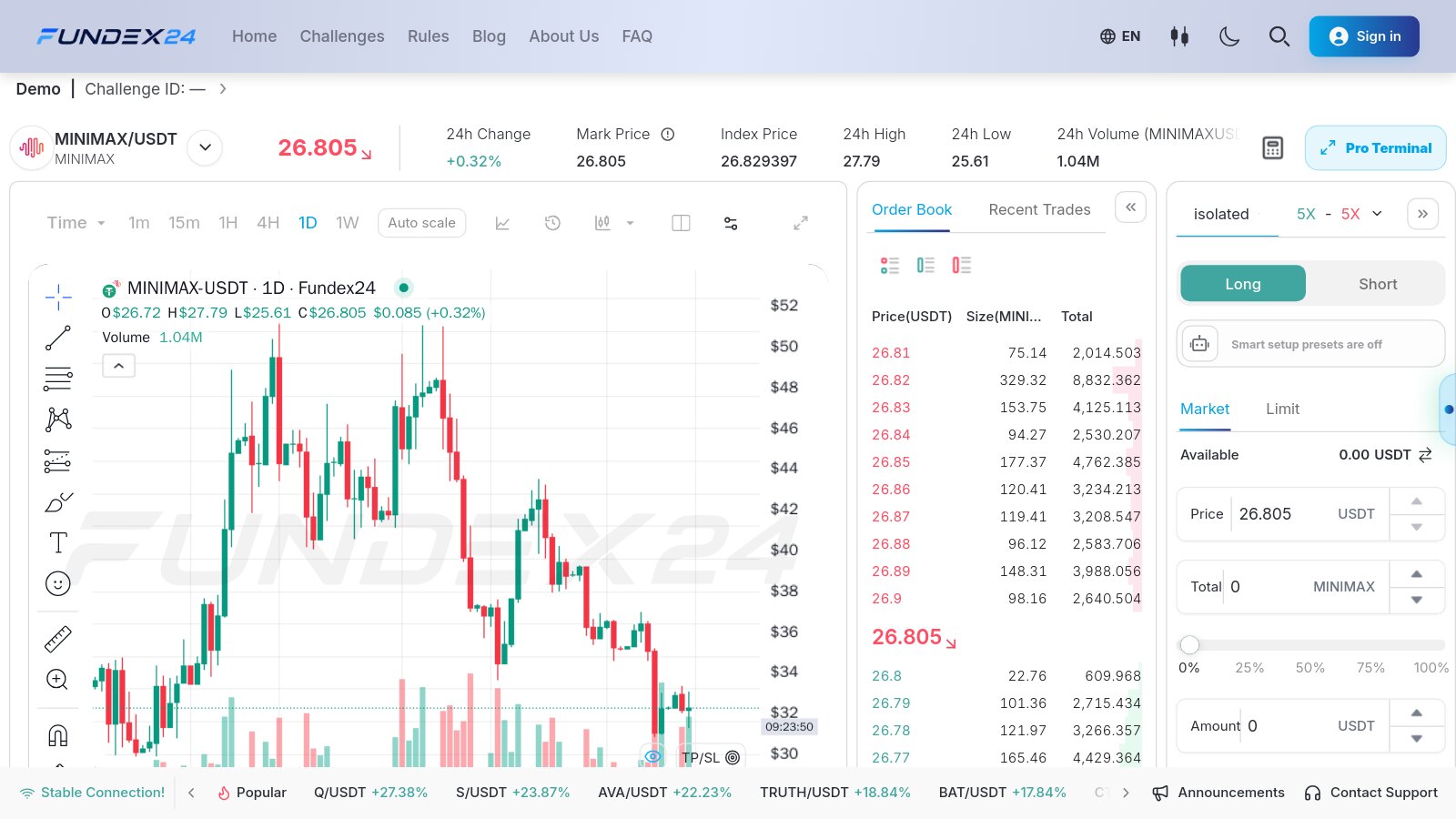1456x819 pixels.
Task: Select the brush drawing tool
Action: point(58,501)
